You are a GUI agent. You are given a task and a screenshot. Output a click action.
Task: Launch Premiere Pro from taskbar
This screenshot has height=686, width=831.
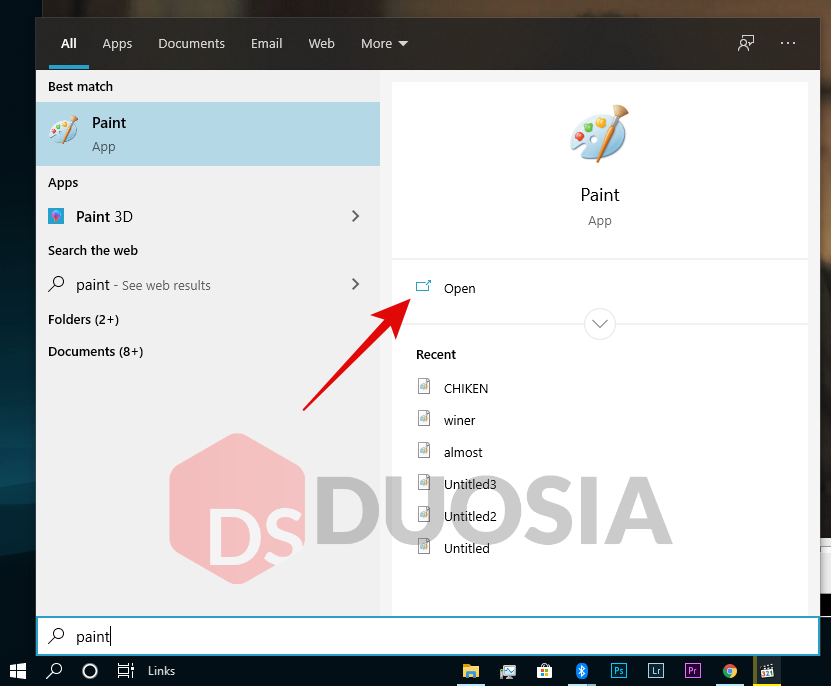coord(693,671)
